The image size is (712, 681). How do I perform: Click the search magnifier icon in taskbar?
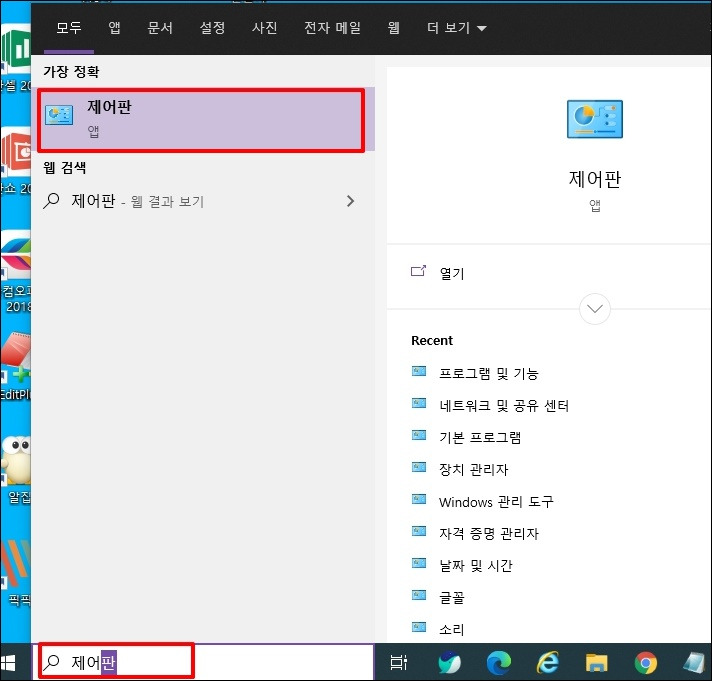tap(51, 662)
